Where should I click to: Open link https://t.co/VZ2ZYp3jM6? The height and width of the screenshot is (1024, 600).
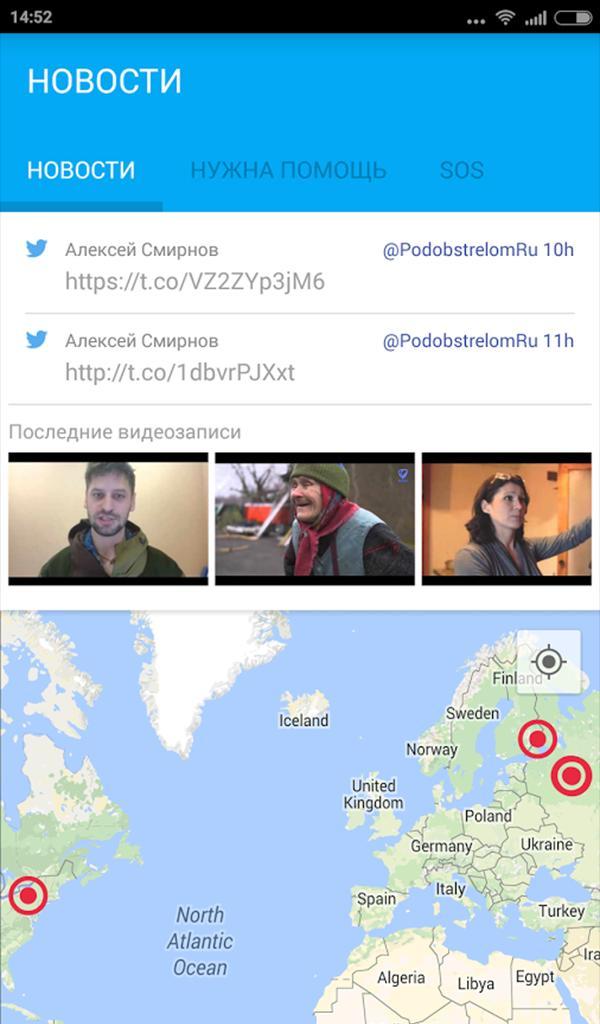point(195,282)
